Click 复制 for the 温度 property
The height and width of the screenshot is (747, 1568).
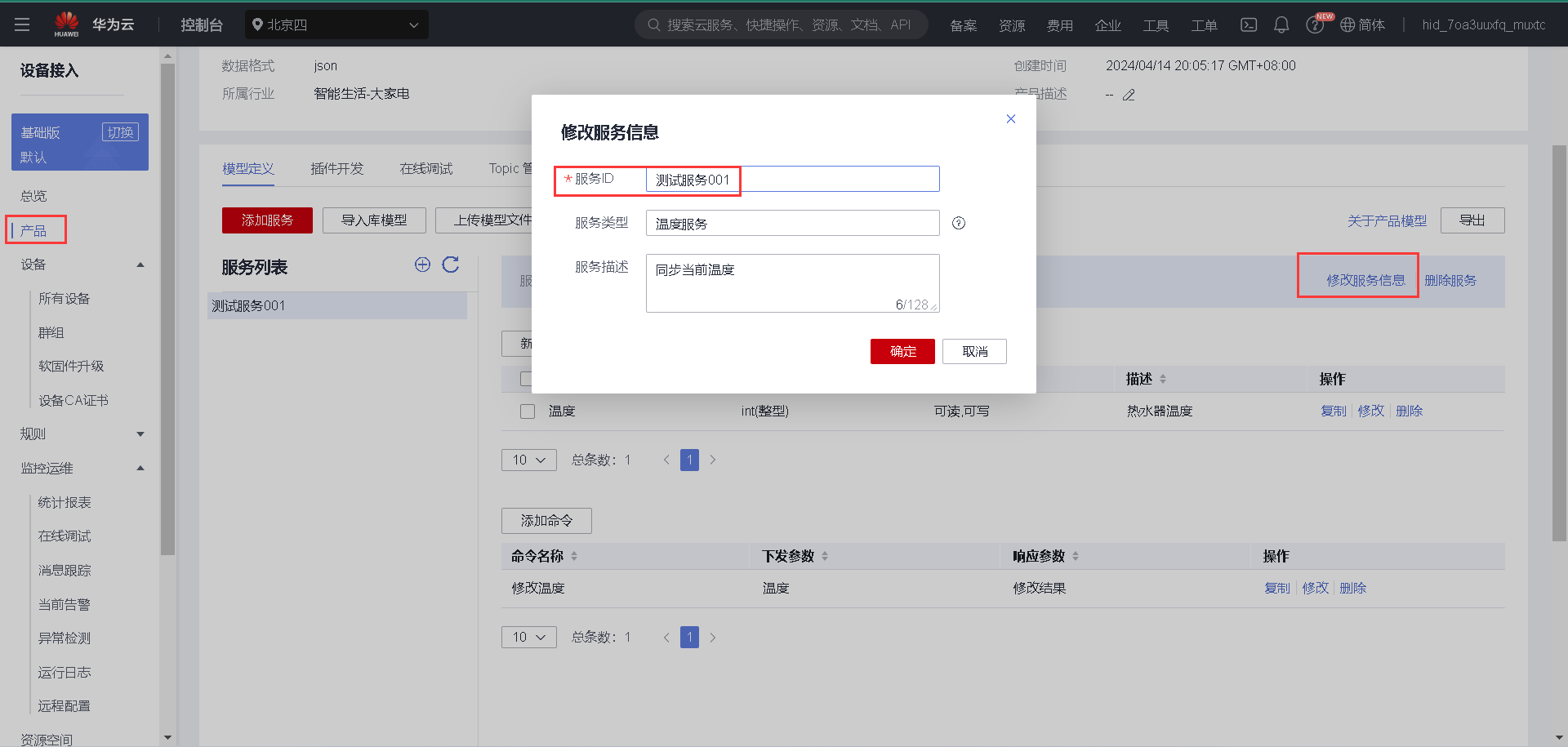tap(1334, 411)
